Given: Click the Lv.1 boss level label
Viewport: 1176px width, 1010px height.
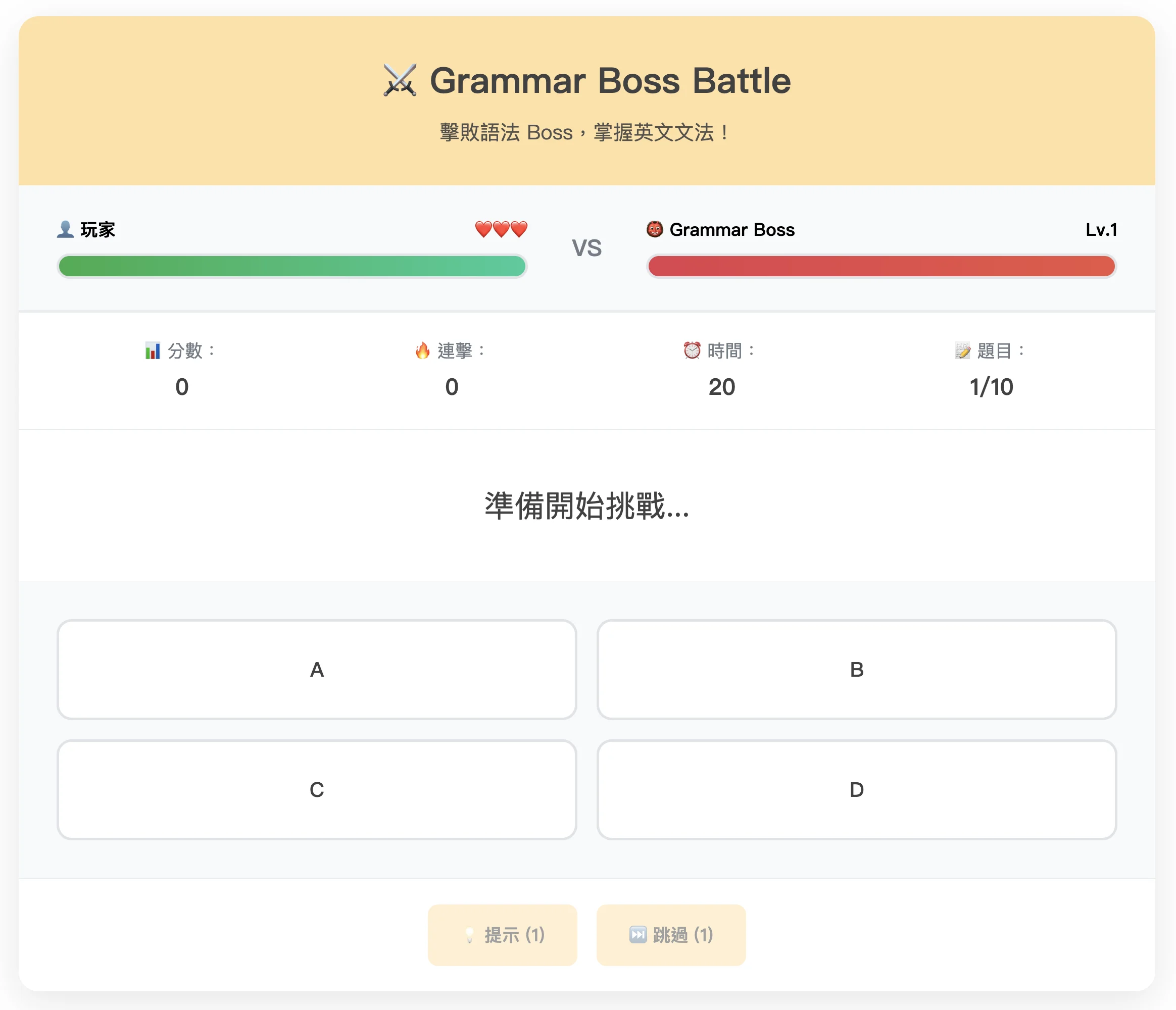Looking at the screenshot, I should pyautogui.click(x=1101, y=229).
